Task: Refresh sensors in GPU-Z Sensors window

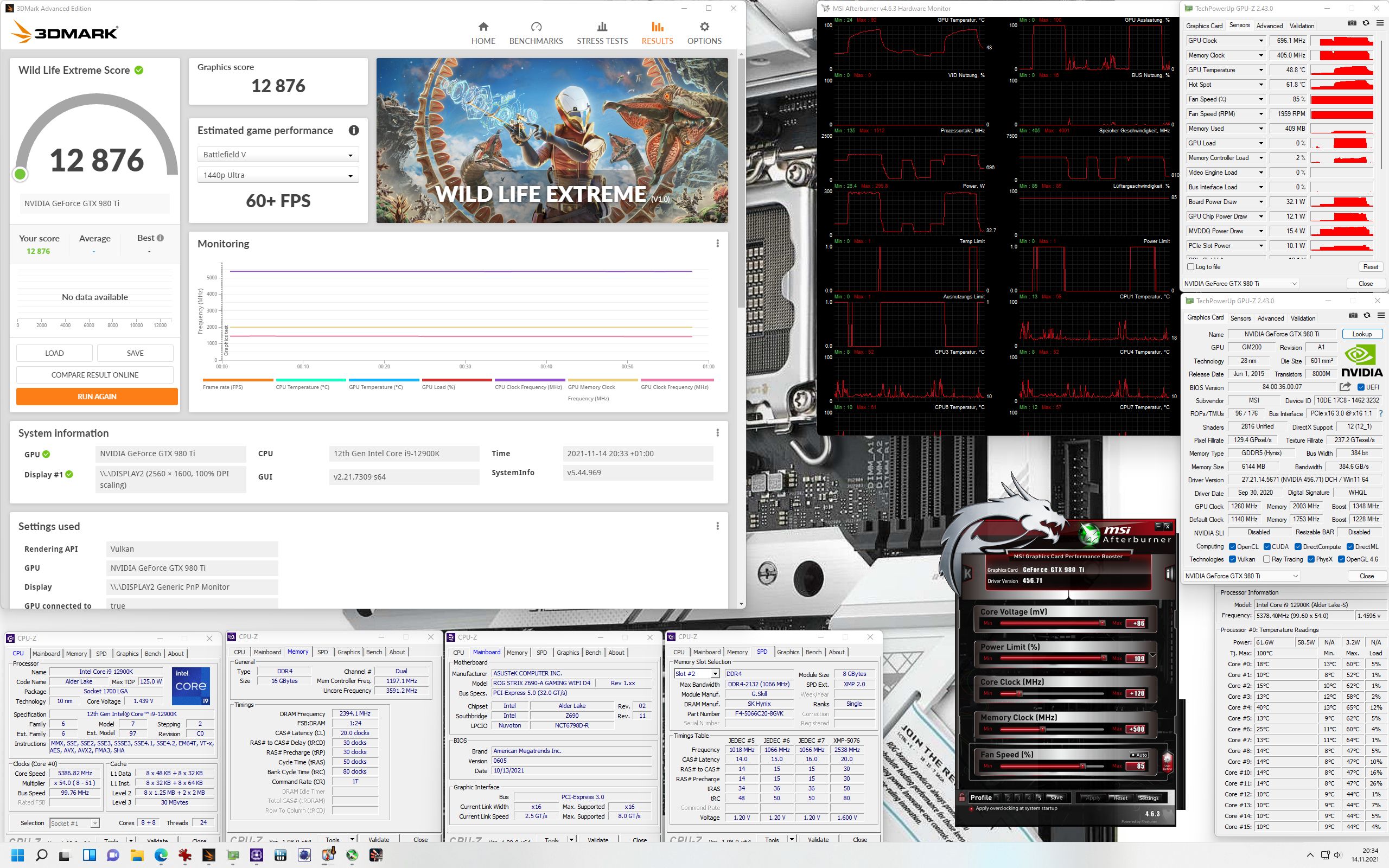Action: click(x=1366, y=23)
